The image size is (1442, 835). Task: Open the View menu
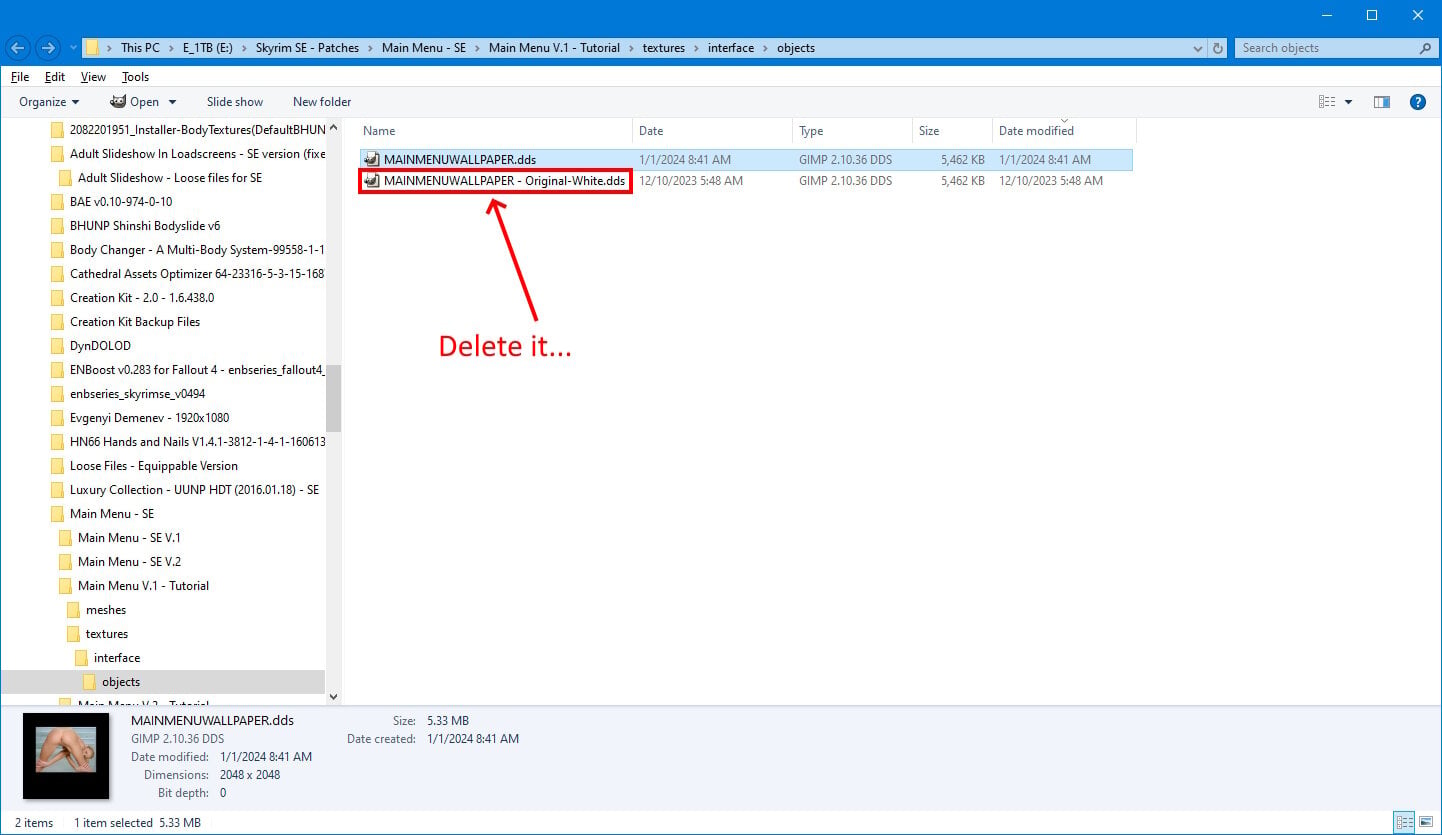[x=93, y=77]
